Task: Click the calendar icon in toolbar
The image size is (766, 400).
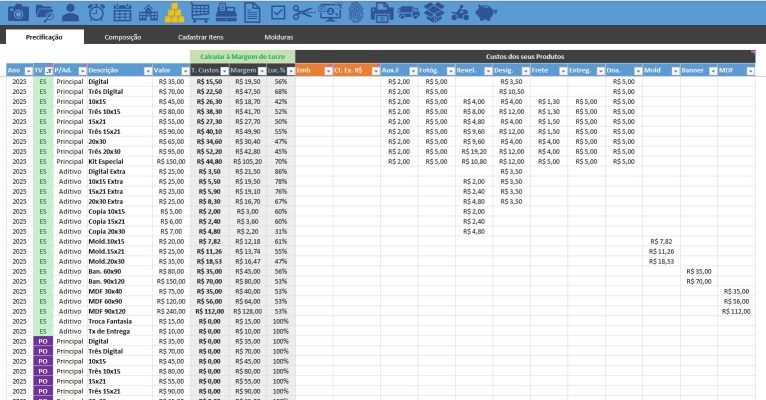Action: pos(122,12)
